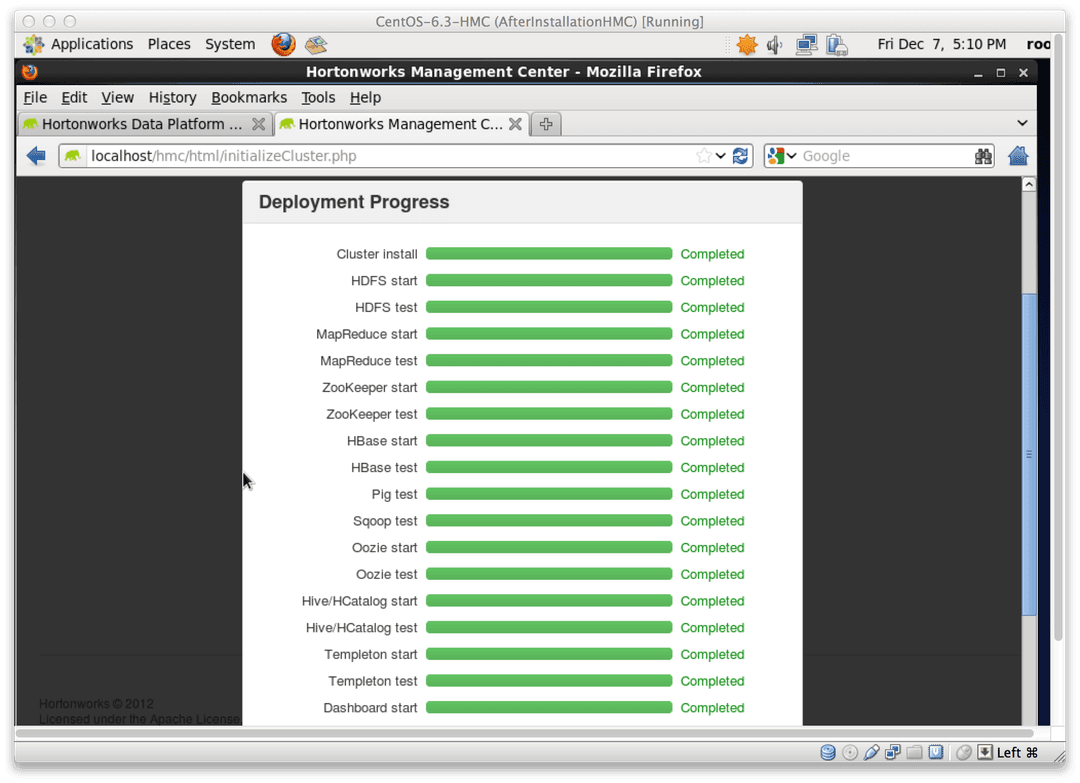Open the Bookmarks menu
The height and width of the screenshot is (783, 1080).
click(x=249, y=97)
